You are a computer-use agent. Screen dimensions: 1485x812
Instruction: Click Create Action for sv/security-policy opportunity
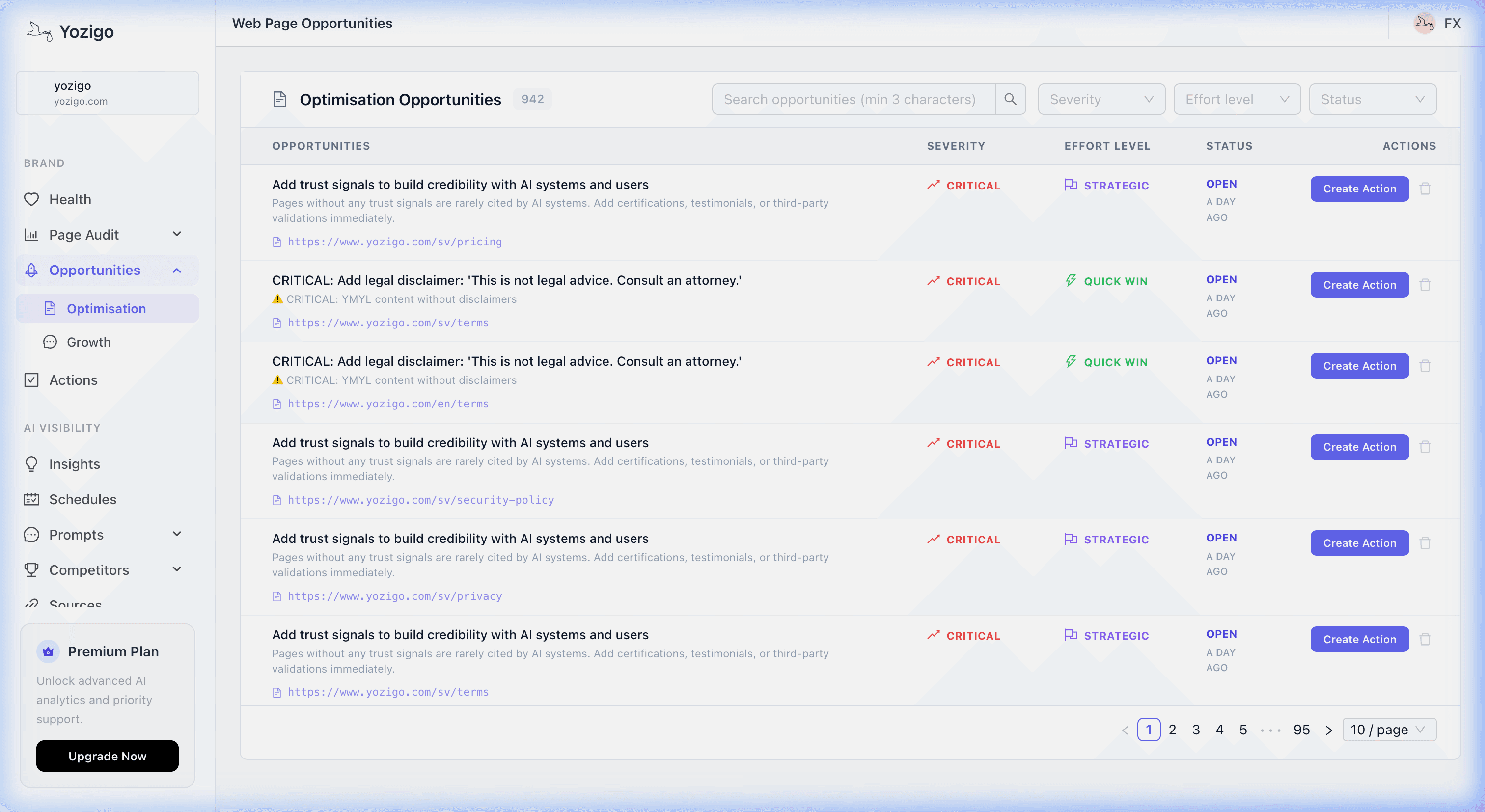pyautogui.click(x=1359, y=447)
